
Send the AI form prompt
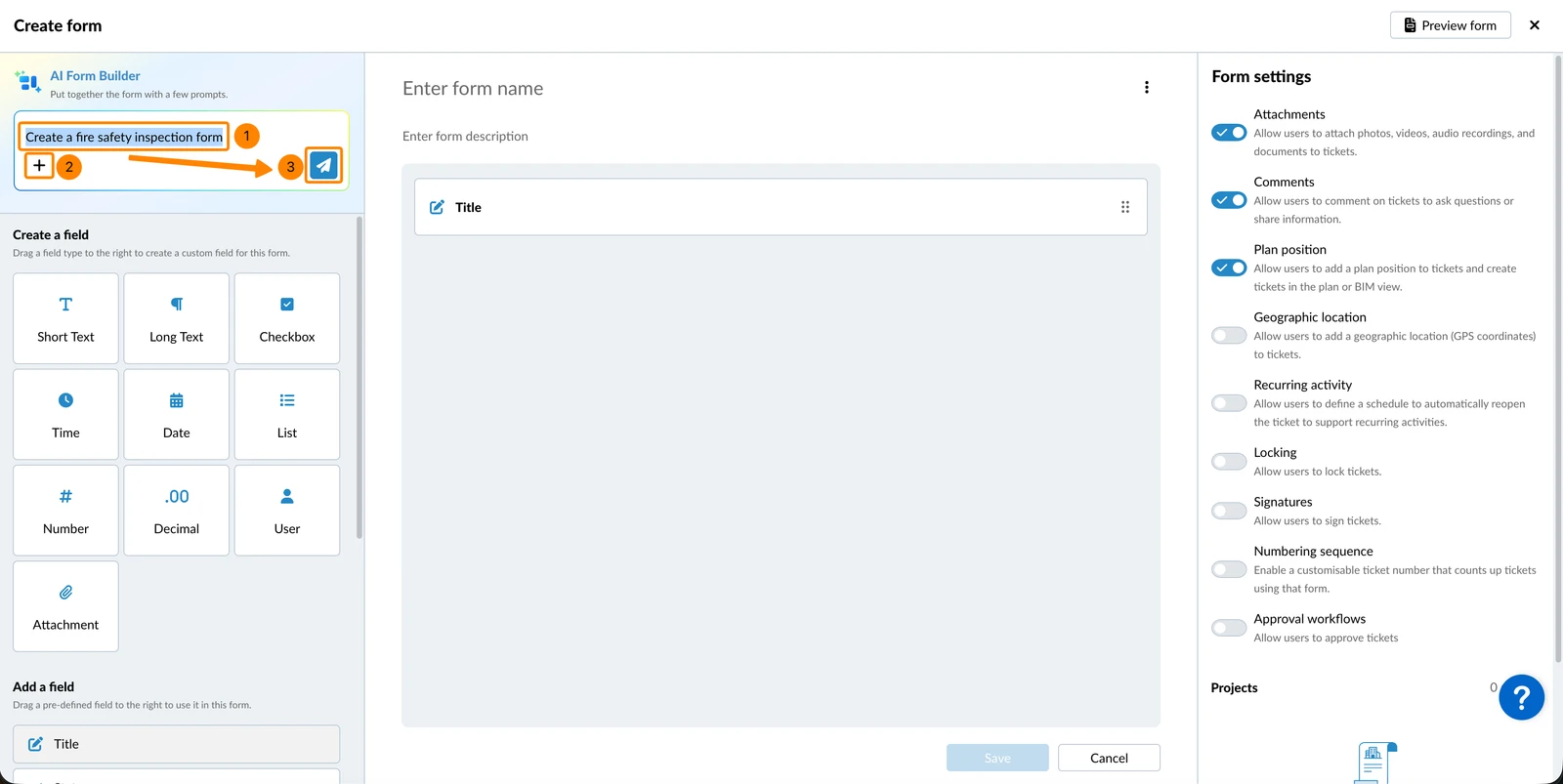point(324,165)
